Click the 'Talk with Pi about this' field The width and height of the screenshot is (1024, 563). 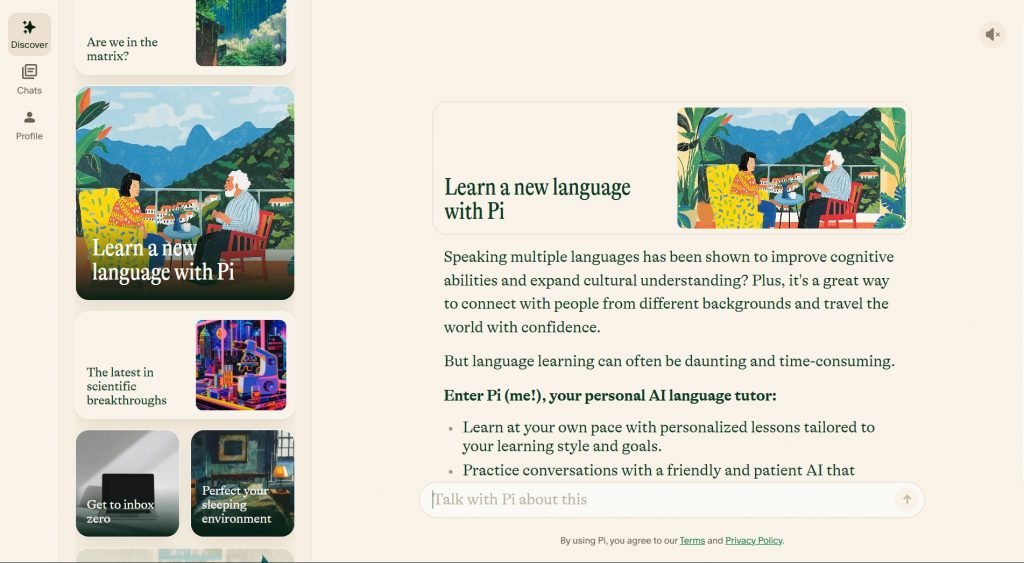[x=660, y=500]
